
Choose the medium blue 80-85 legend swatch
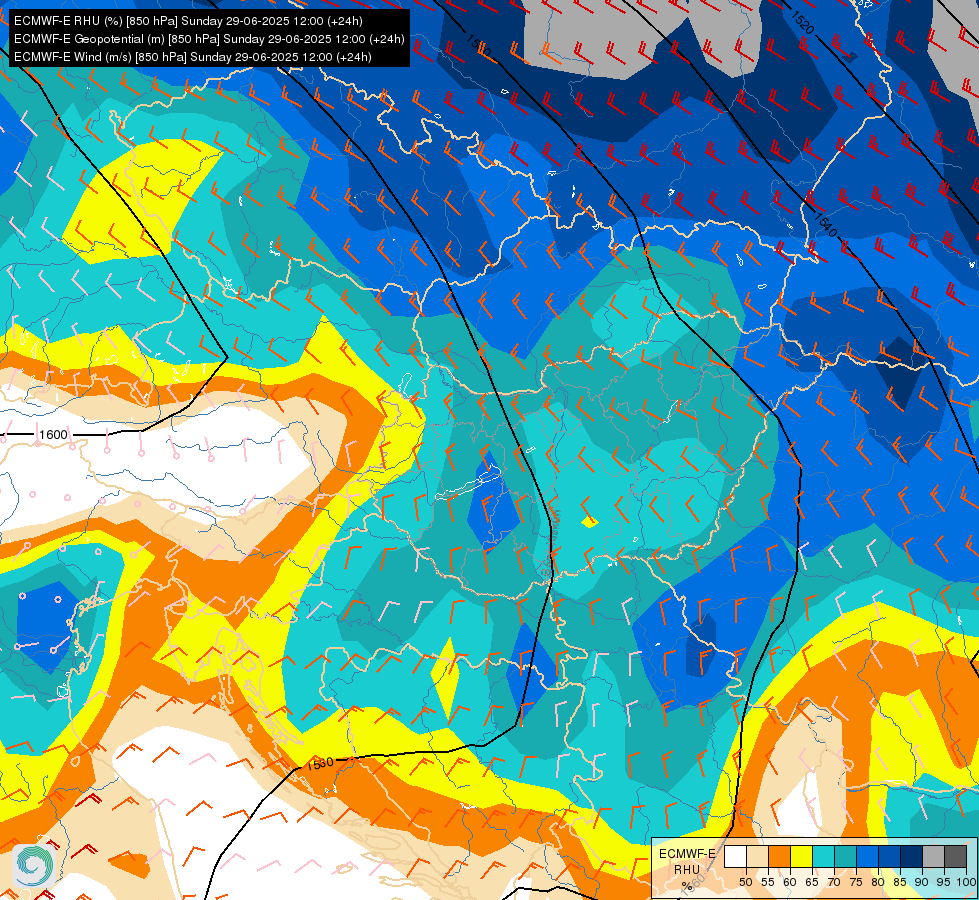[x=889, y=856]
